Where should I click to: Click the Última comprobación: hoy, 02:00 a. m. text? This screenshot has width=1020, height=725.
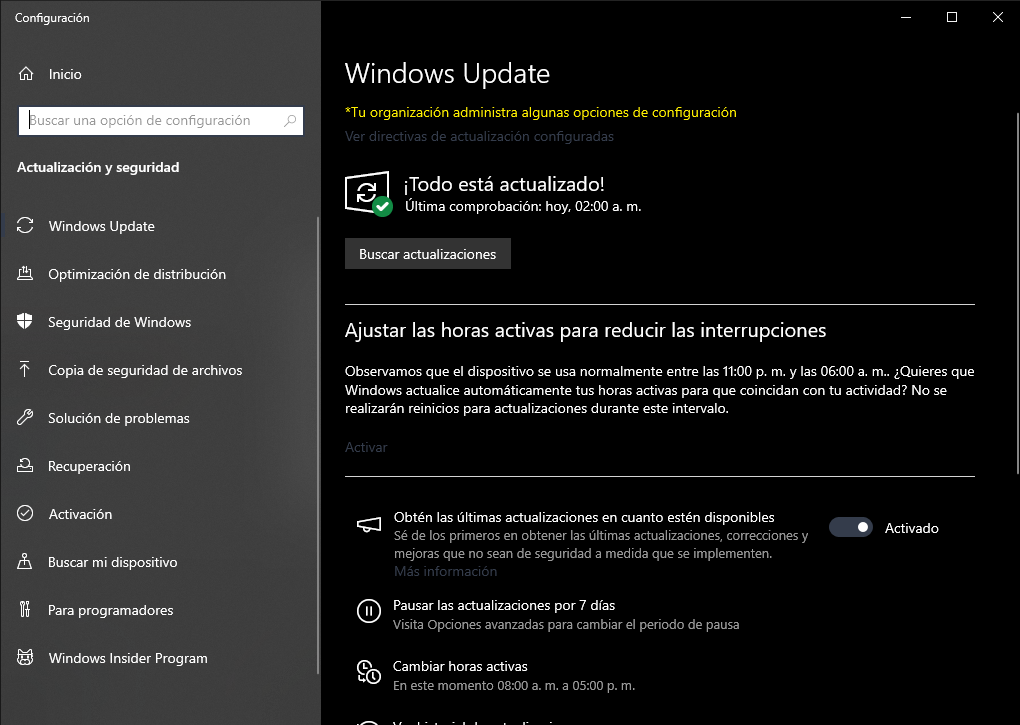click(523, 207)
